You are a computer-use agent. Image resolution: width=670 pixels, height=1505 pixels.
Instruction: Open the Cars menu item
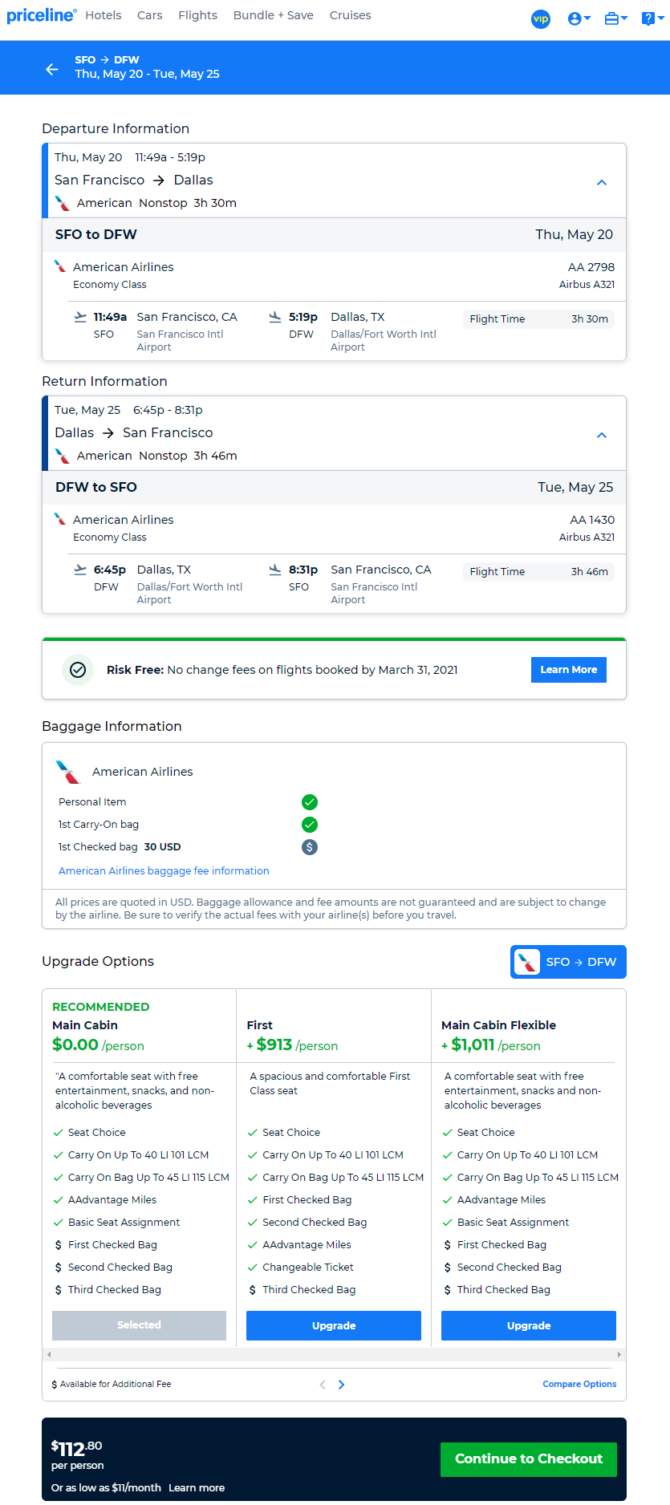click(x=150, y=16)
